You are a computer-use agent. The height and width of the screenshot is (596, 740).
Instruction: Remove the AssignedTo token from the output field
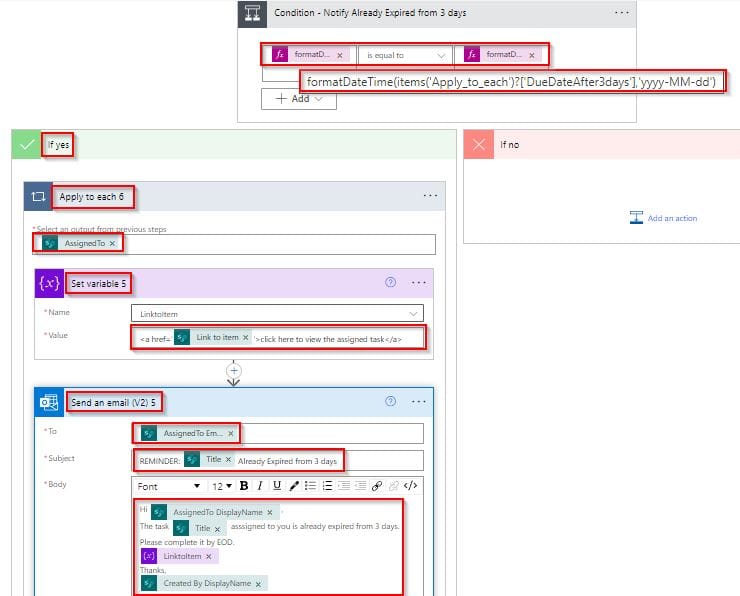tap(112, 243)
